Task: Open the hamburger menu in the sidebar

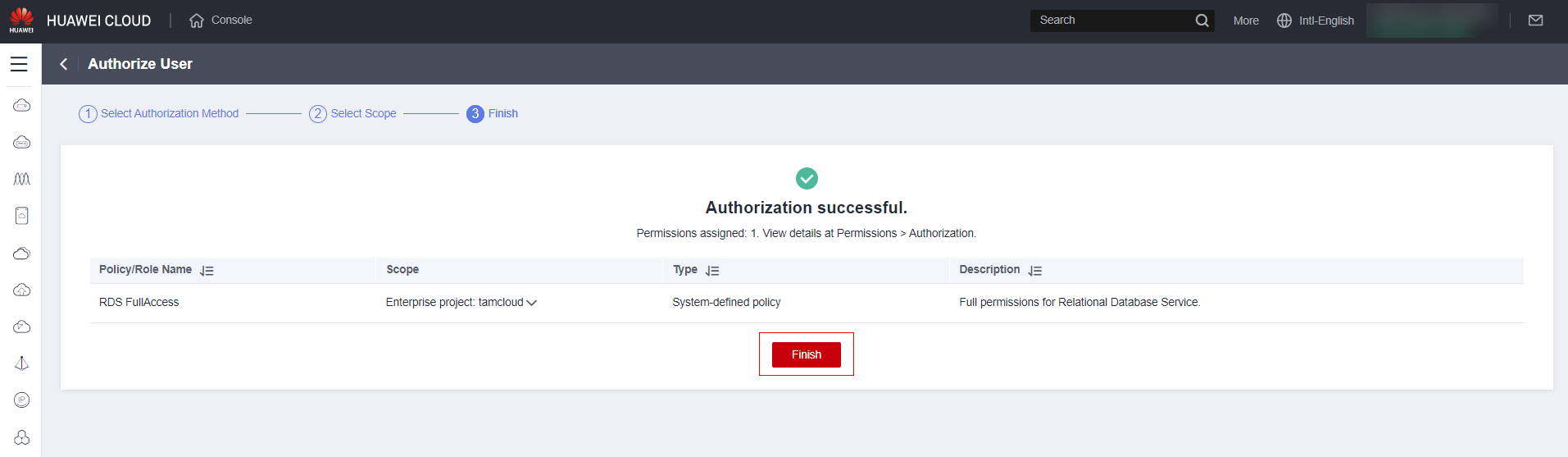Action: tap(19, 64)
